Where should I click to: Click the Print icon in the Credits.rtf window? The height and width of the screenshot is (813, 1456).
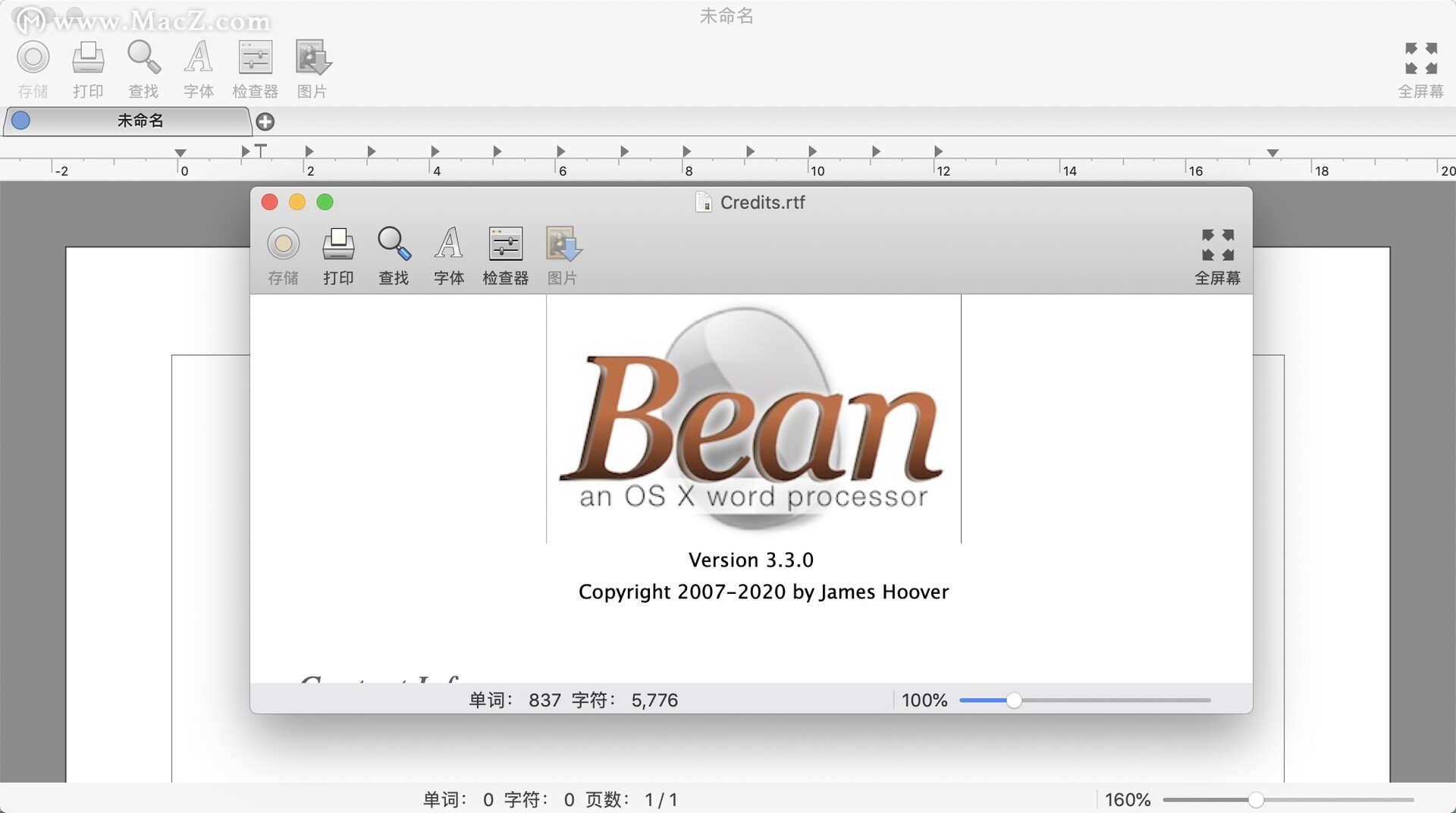coord(338,244)
